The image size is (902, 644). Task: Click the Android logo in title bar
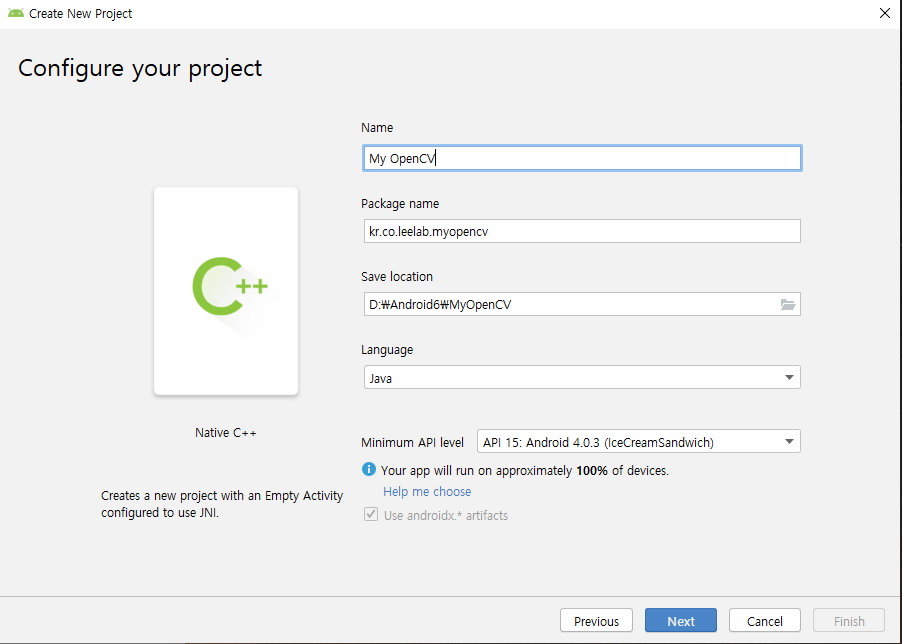[15, 14]
